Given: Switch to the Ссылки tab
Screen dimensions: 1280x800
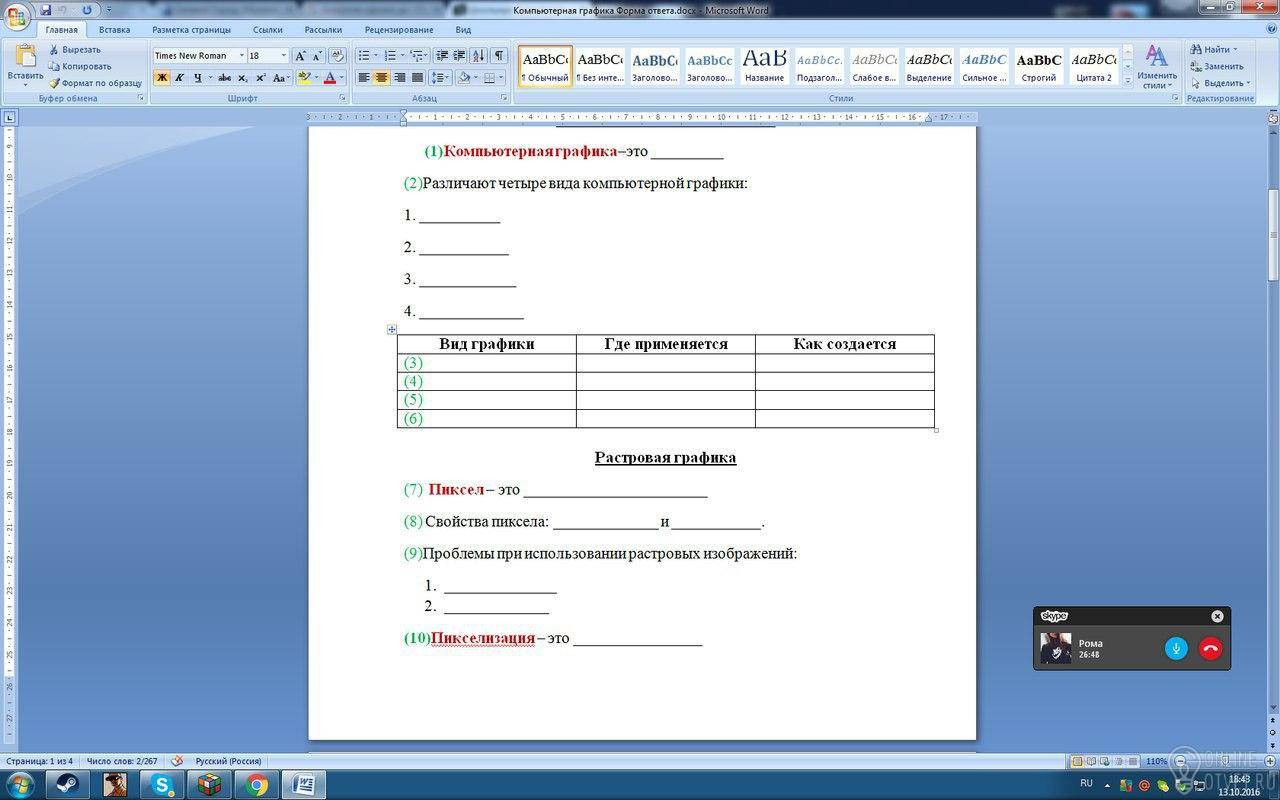Looking at the screenshot, I should (267, 30).
